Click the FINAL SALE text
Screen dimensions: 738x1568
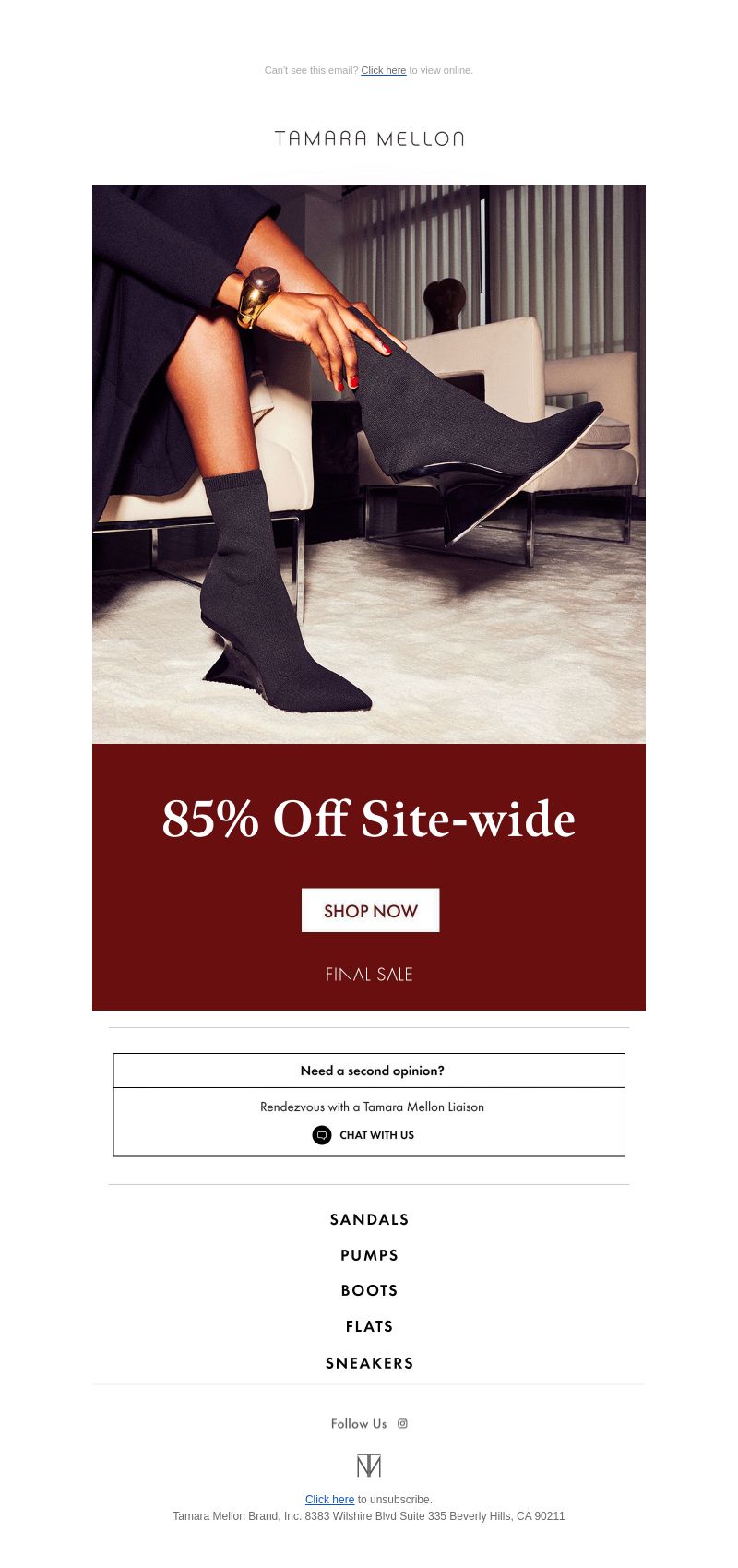369,975
